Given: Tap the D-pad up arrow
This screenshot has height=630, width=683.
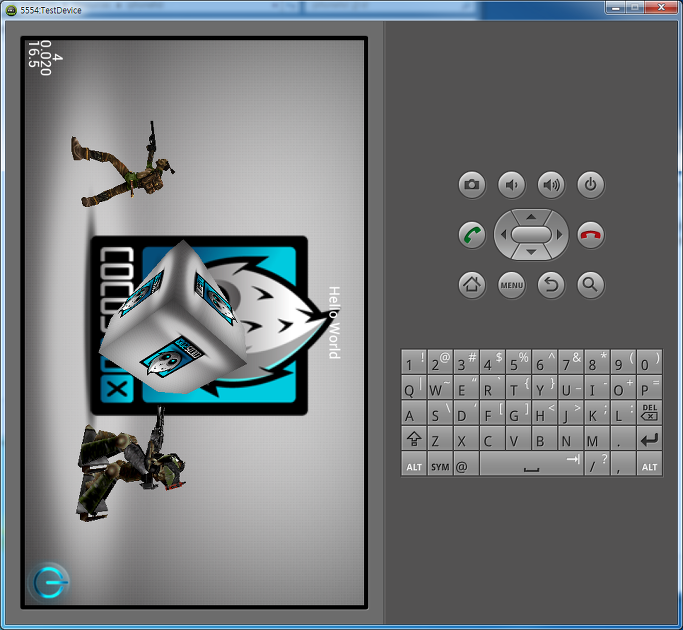Looking at the screenshot, I should (x=531, y=217).
